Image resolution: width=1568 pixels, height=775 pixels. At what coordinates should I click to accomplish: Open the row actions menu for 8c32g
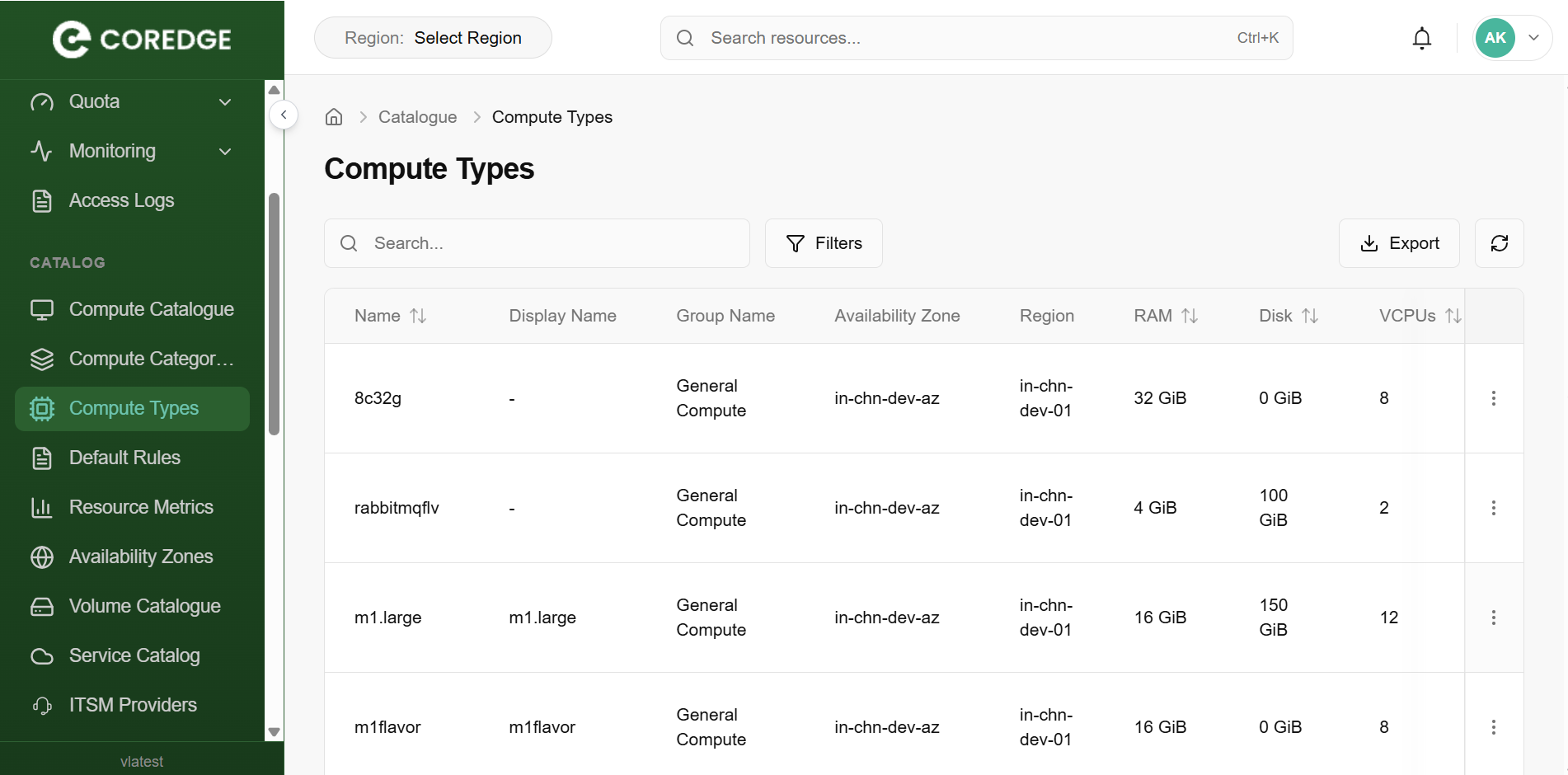1493,398
